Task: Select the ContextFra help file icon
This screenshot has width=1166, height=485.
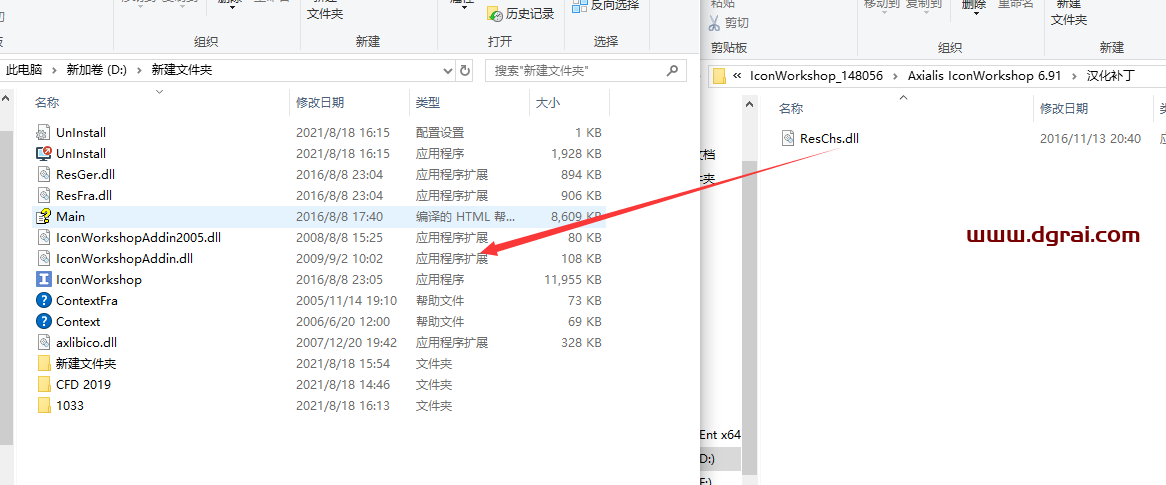Action: tap(43, 301)
